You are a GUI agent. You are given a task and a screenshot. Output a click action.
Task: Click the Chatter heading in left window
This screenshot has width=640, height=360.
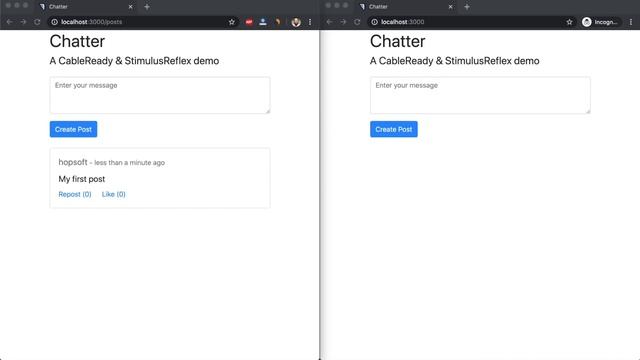click(x=77, y=41)
